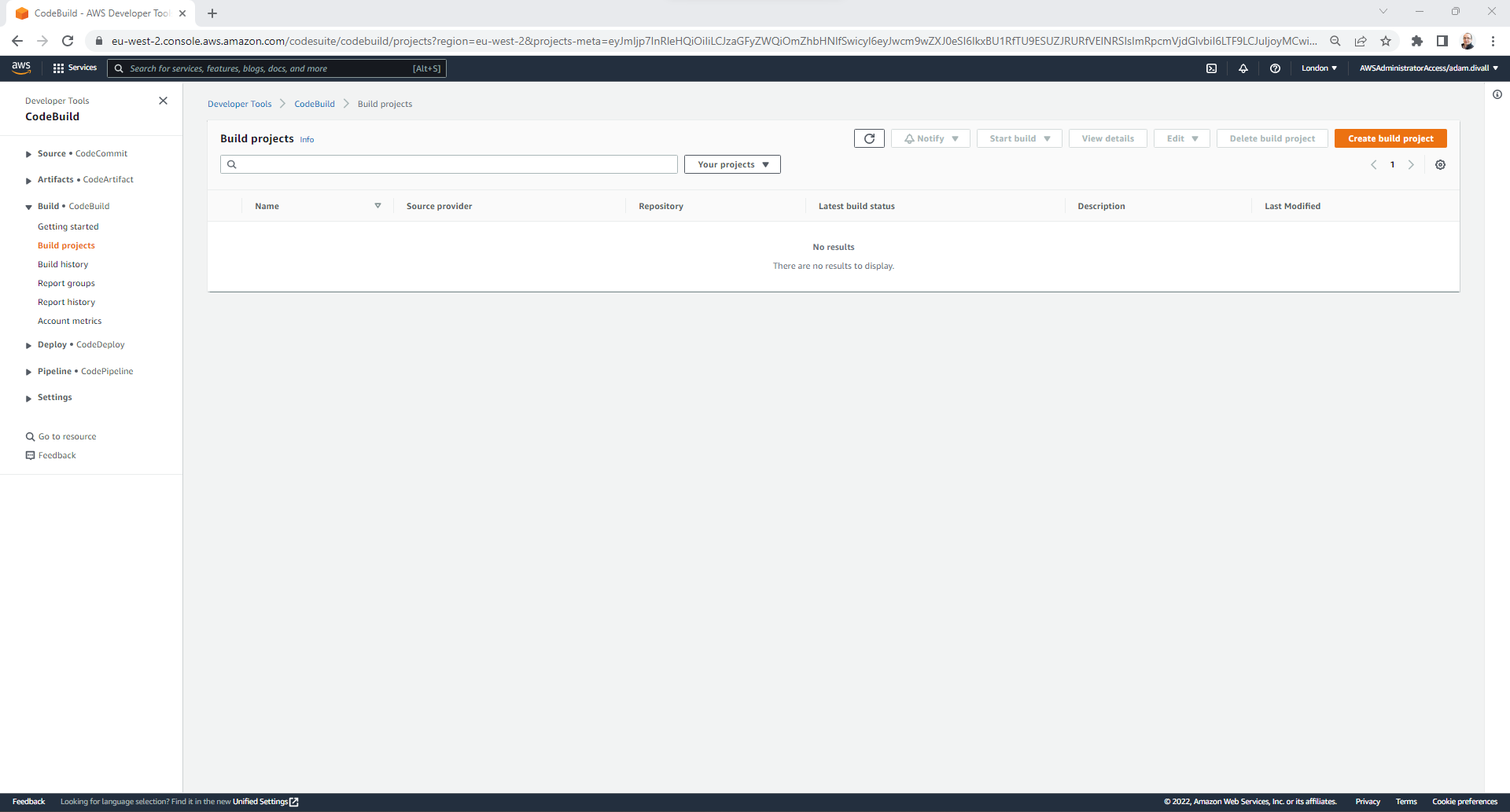The height and width of the screenshot is (812, 1510).
Task: Click footer Feedback link
Action: [29, 802]
